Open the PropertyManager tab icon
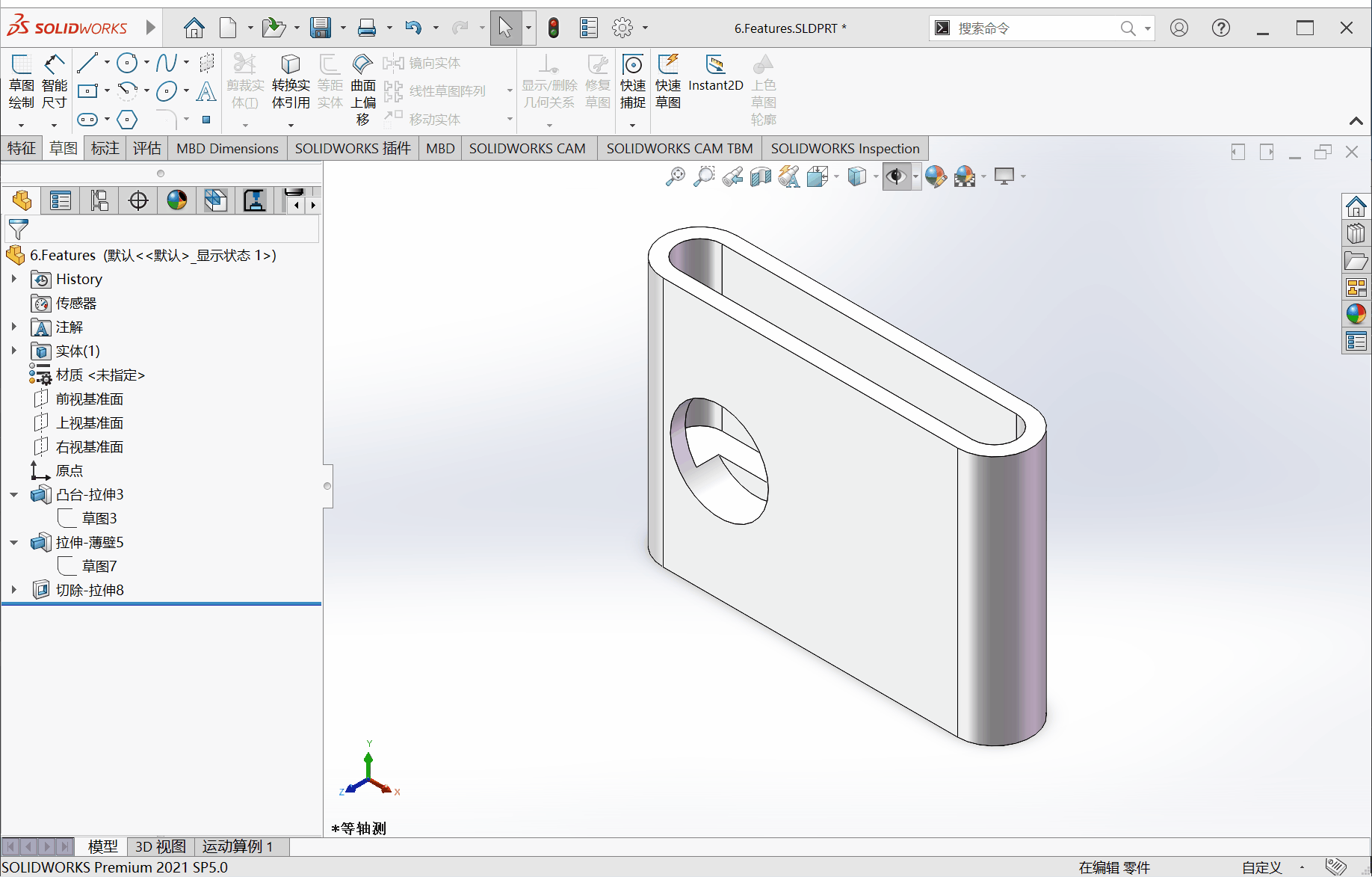The image size is (1372, 877). pyautogui.click(x=61, y=200)
